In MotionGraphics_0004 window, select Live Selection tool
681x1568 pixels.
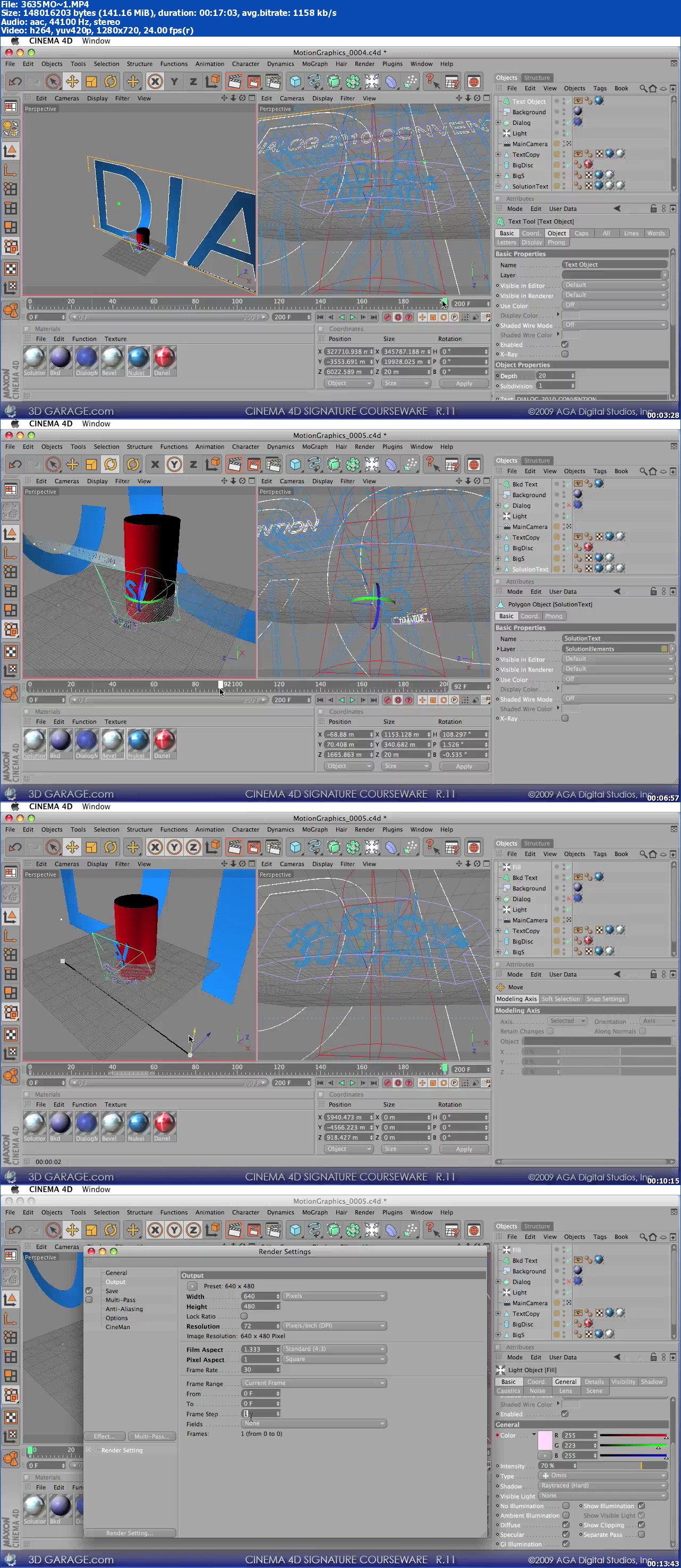point(53,82)
